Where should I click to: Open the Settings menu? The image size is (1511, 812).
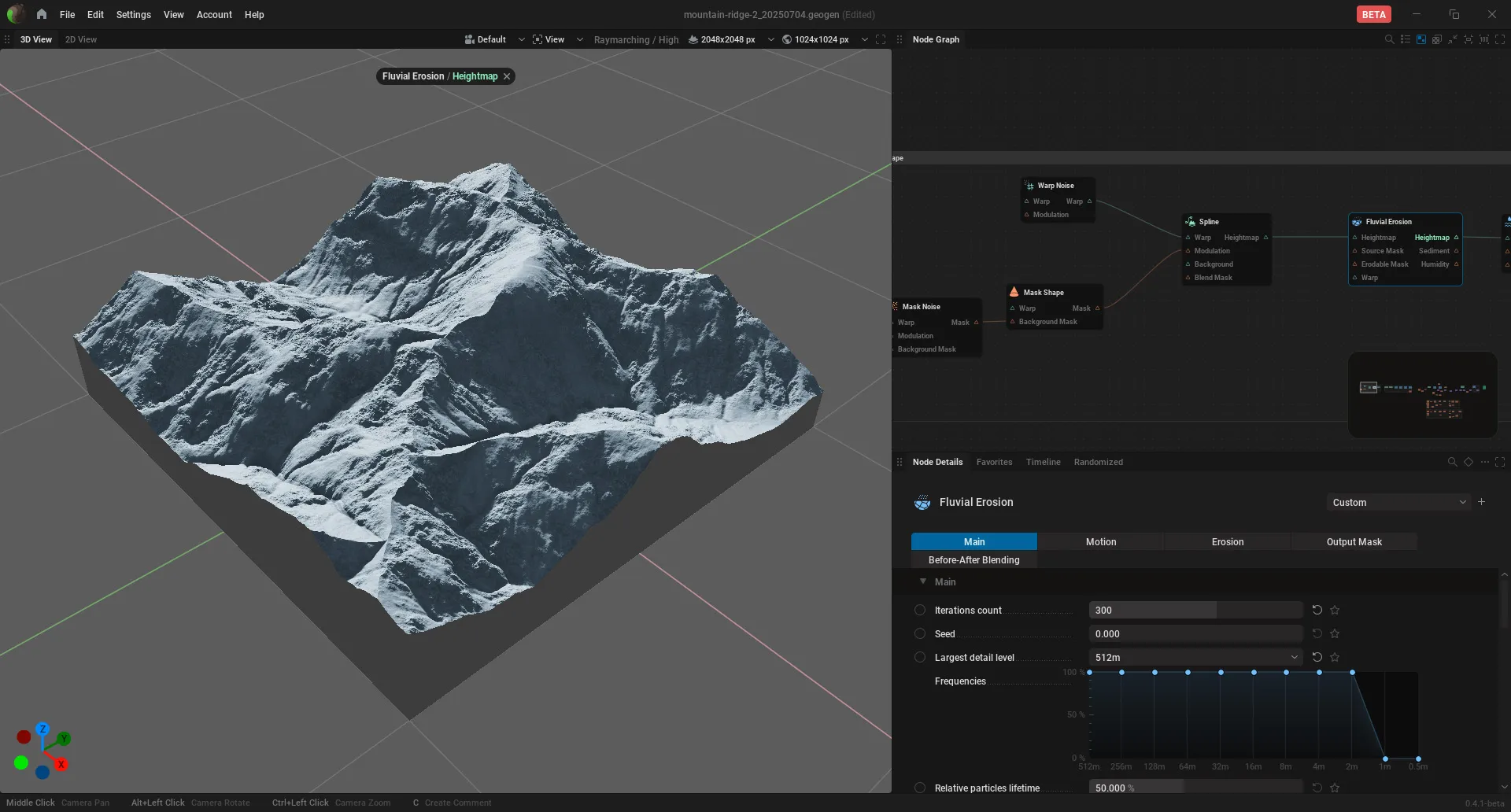pyautogui.click(x=133, y=14)
